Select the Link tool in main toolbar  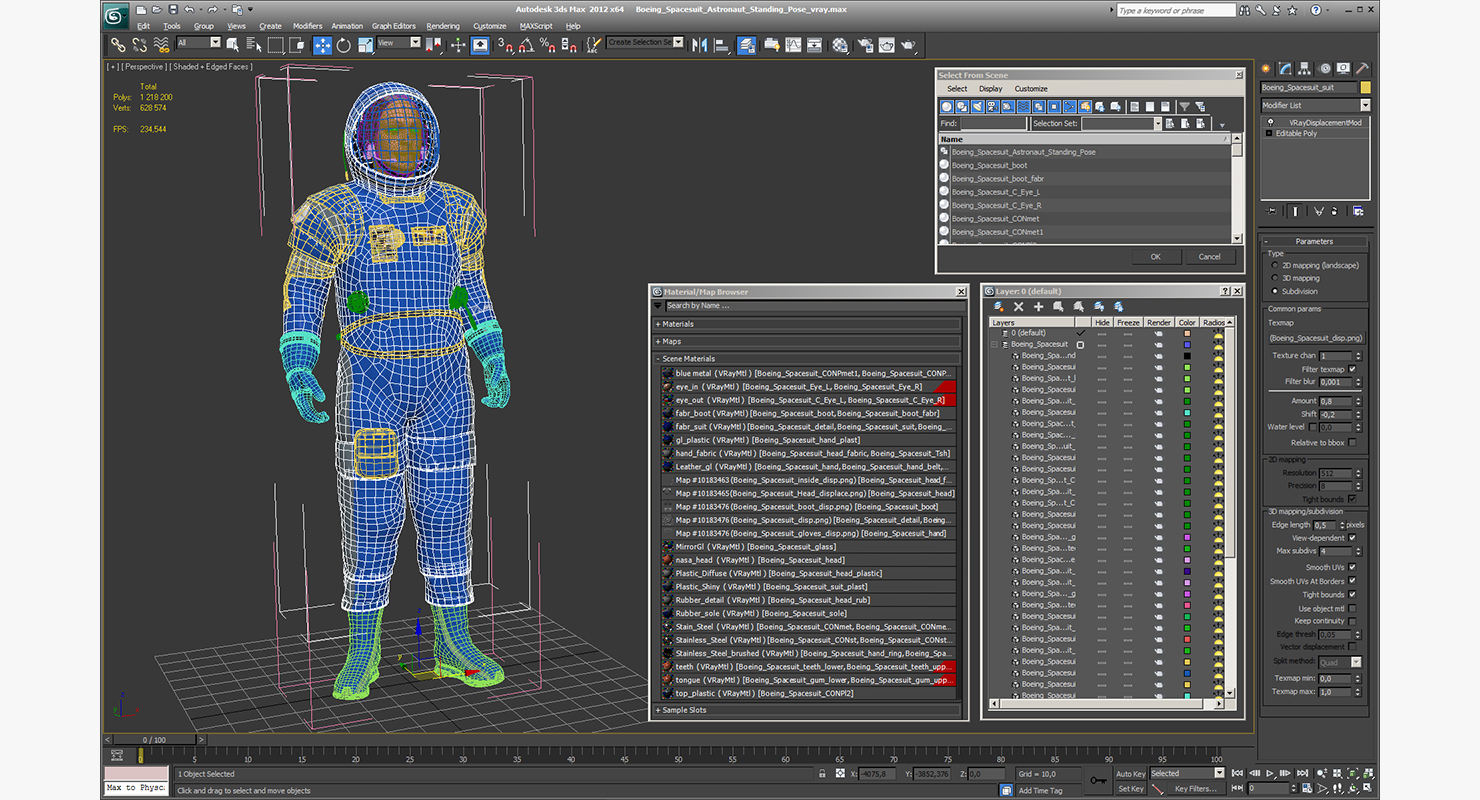coord(119,45)
